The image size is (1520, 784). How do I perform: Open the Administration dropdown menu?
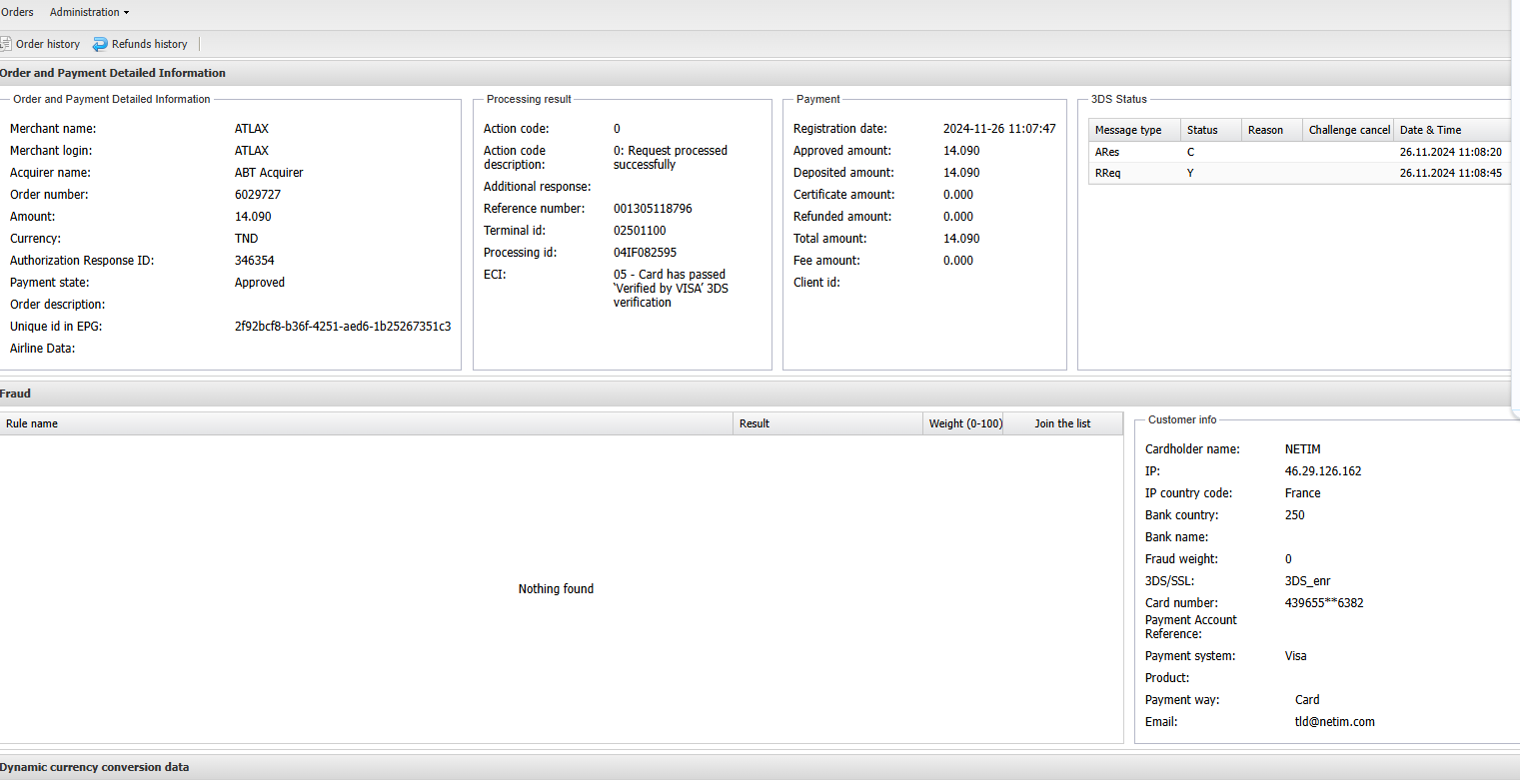pyautogui.click(x=89, y=12)
